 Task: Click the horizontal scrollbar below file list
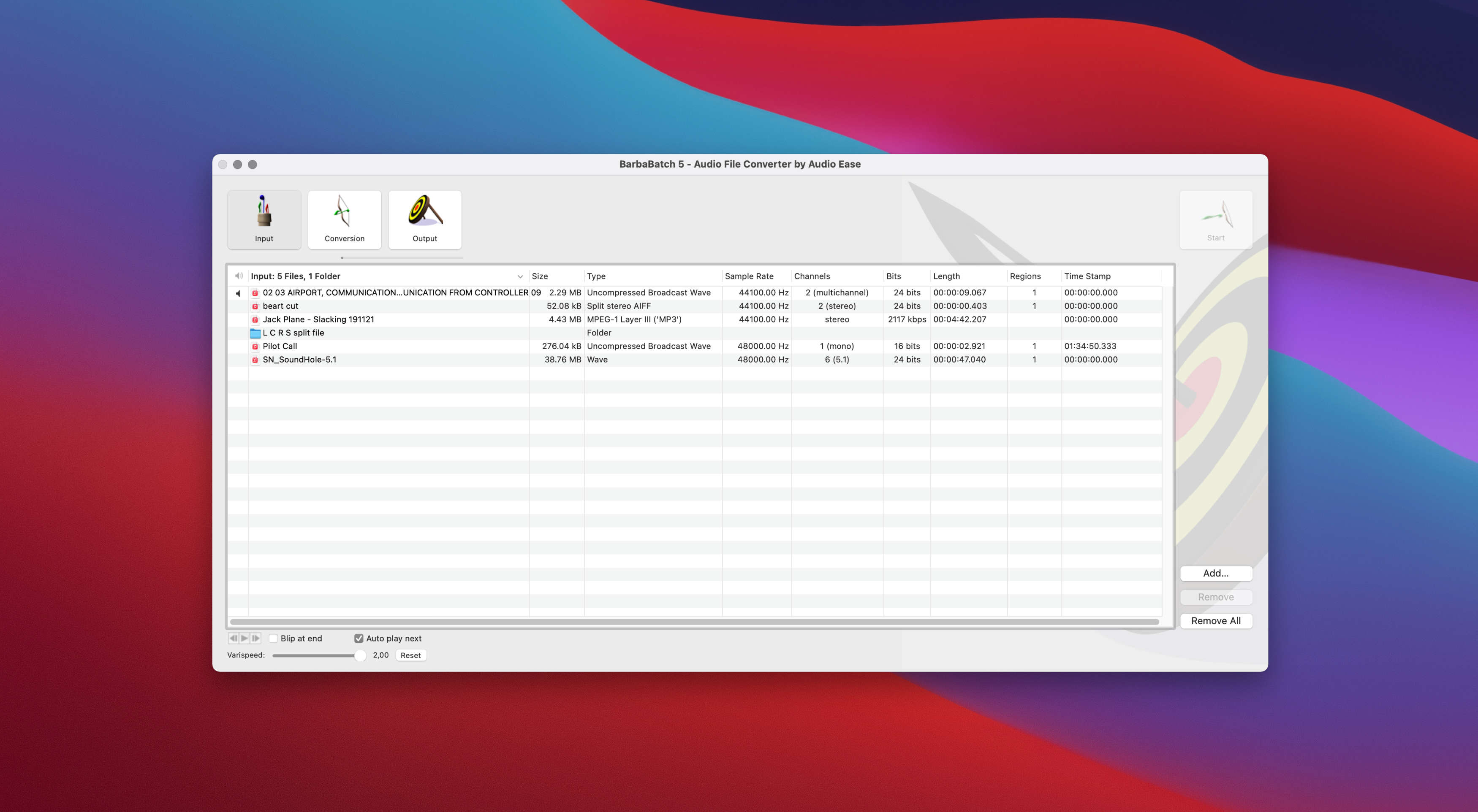694,622
